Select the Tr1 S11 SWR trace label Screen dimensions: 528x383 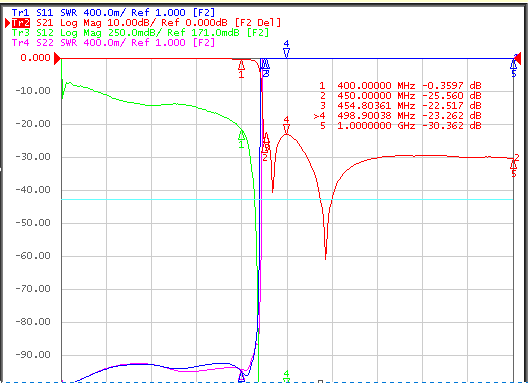(x=113, y=13)
